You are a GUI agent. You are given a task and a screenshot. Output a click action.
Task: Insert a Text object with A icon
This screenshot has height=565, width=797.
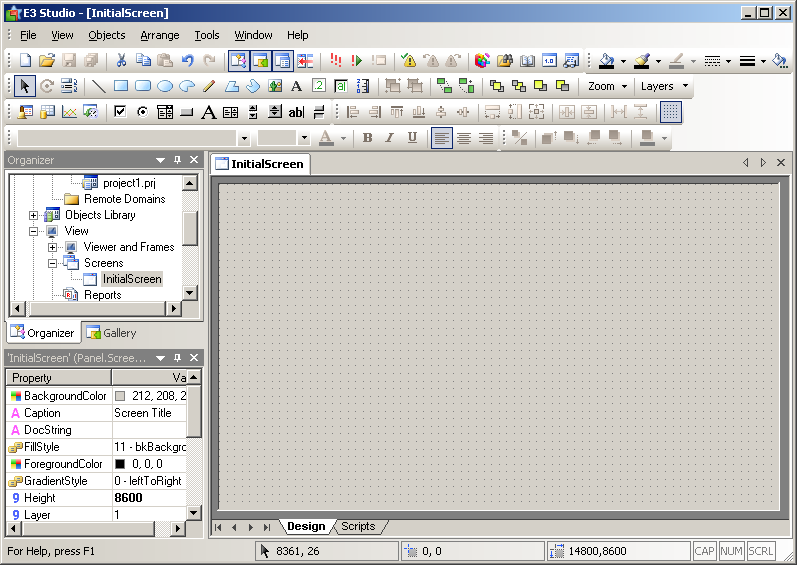coord(296,86)
